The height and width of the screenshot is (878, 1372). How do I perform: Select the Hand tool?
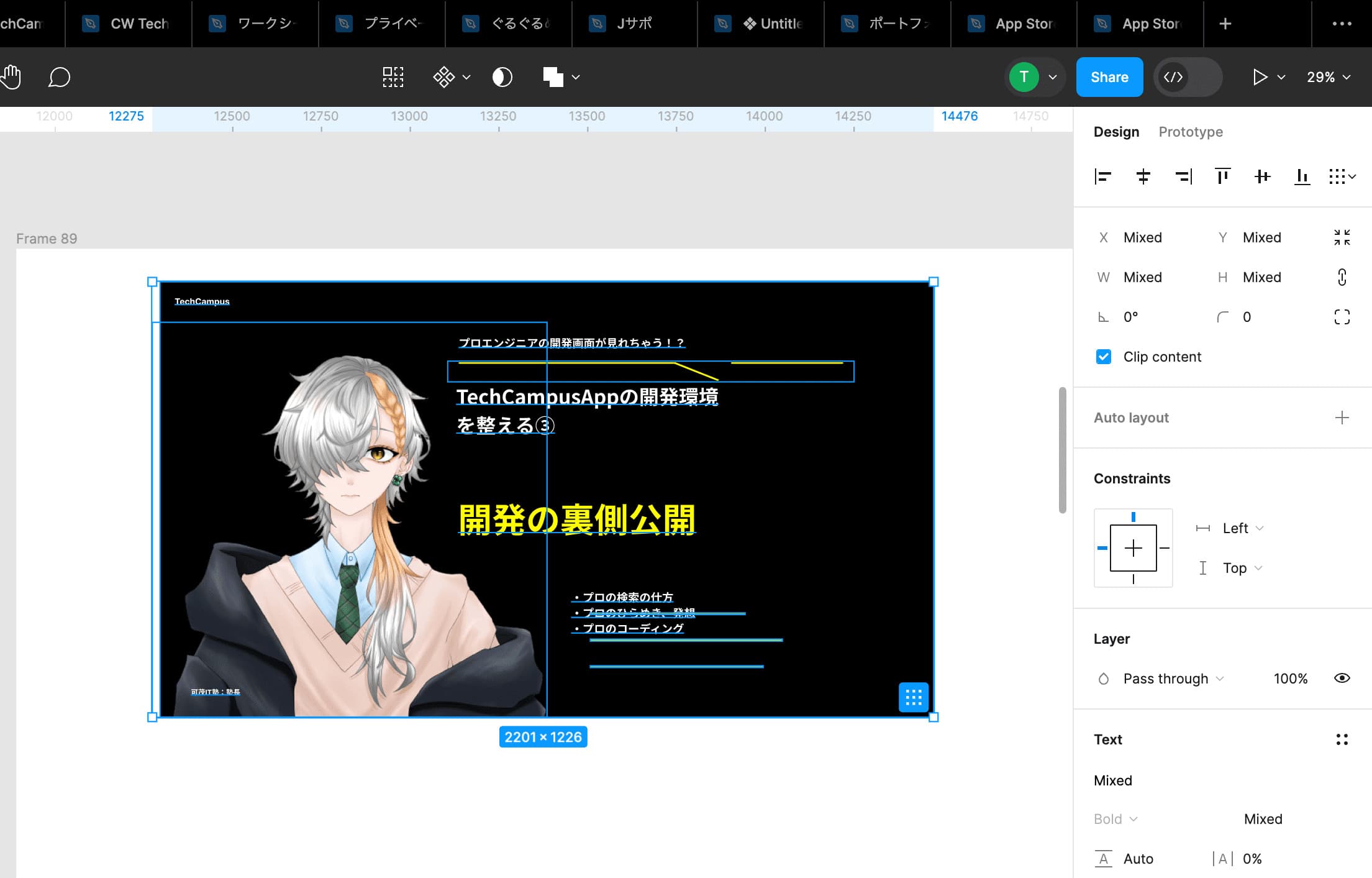(11, 77)
